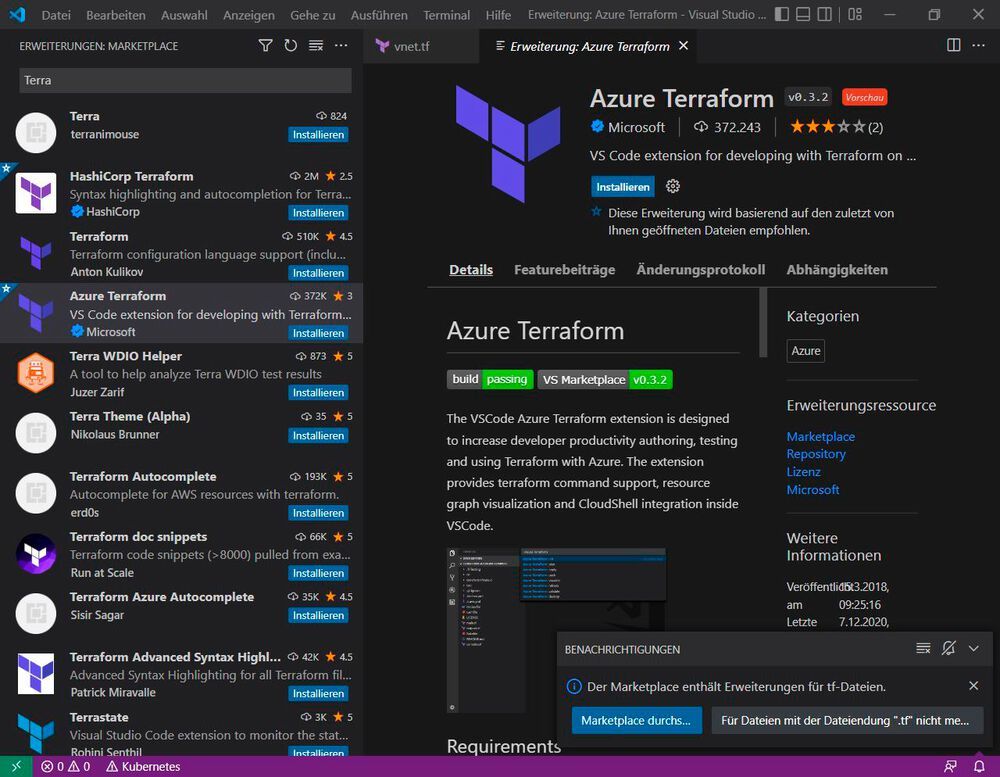Viewport: 1000px width, 777px height.
Task: Switch to the Details tab
Action: pos(471,270)
